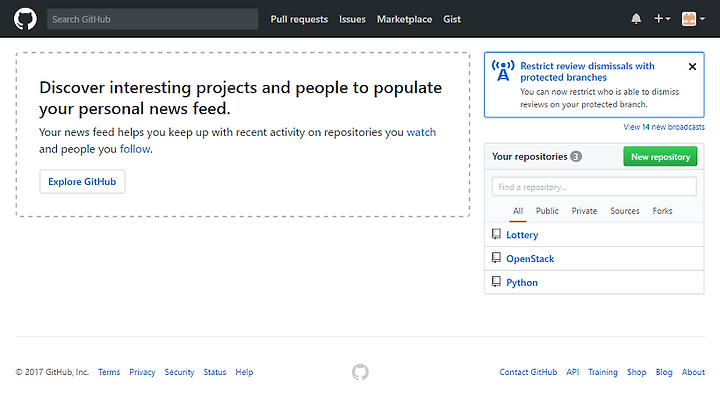The width and height of the screenshot is (720, 403).
Task: Open View 14 new broadcasts link
Action: click(x=664, y=127)
